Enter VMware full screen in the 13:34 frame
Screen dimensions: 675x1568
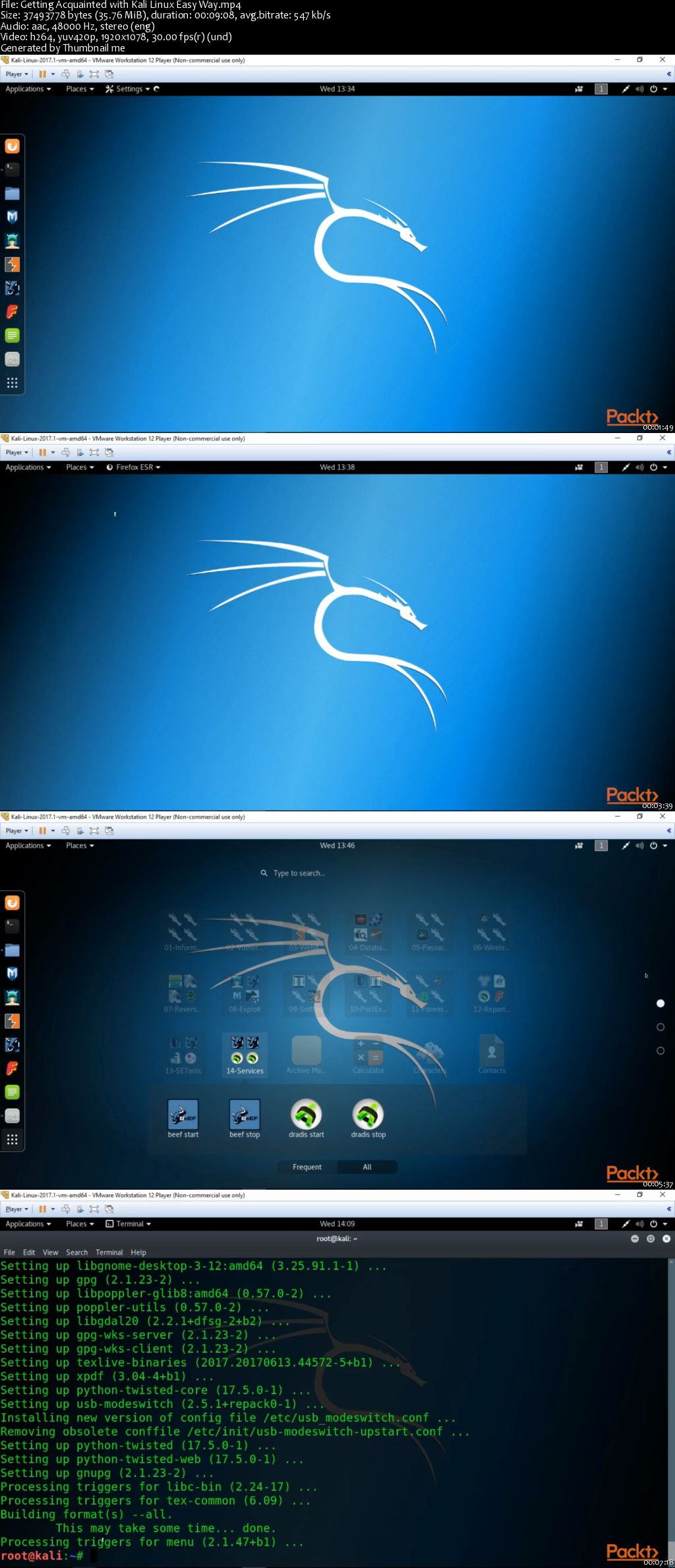(94, 74)
